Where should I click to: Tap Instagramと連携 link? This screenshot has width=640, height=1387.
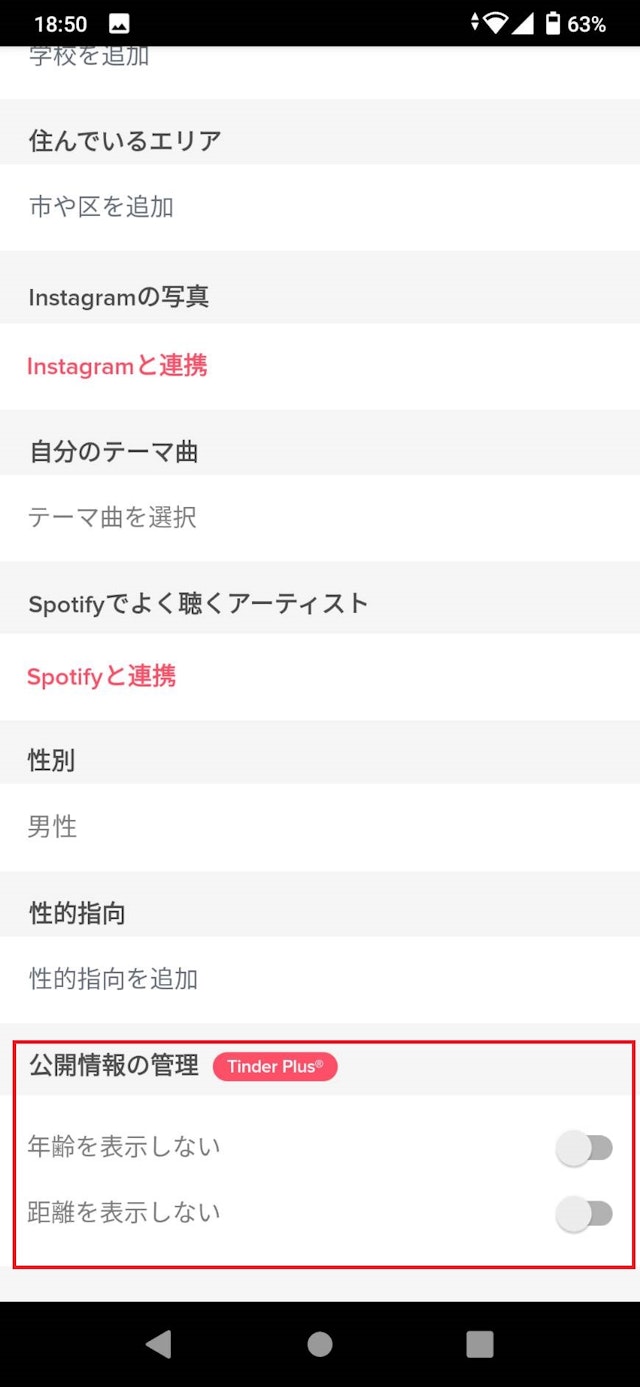[117, 366]
